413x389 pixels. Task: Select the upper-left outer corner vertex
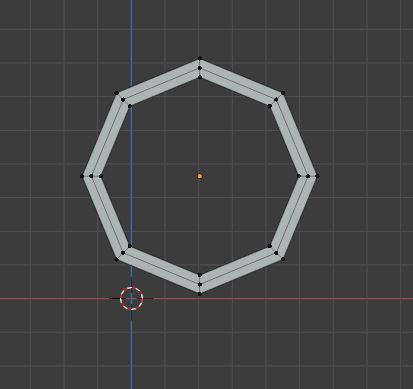(x=116, y=93)
